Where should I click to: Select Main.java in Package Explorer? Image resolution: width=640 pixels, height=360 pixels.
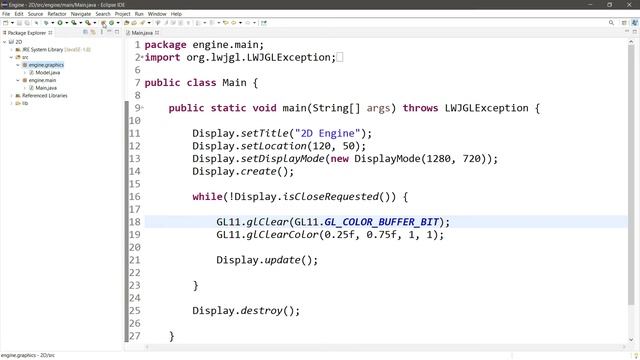point(46,88)
